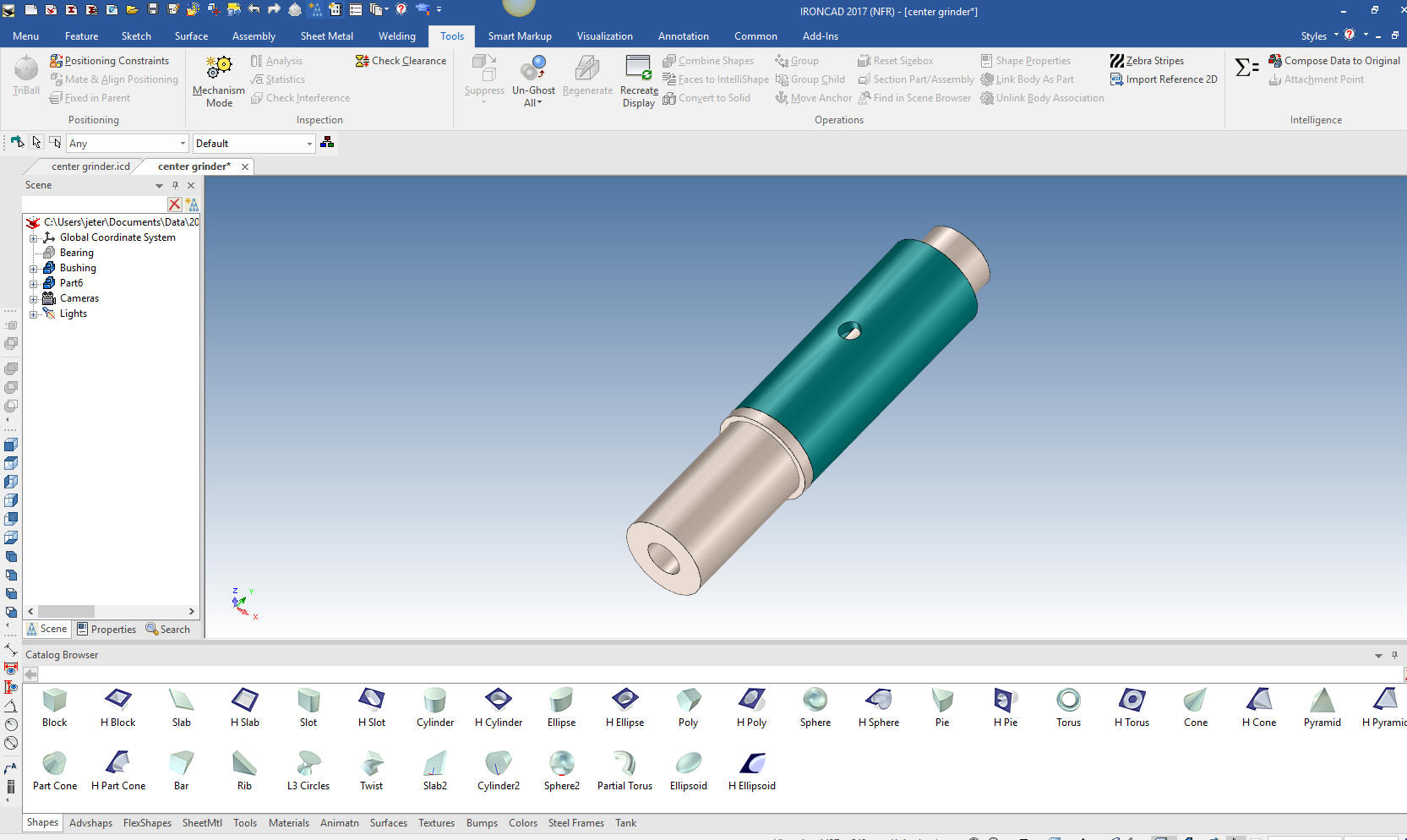Viewport: 1407px width, 840px height.
Task: Open the Any selection filter dropdown
Action: (183, 144)
